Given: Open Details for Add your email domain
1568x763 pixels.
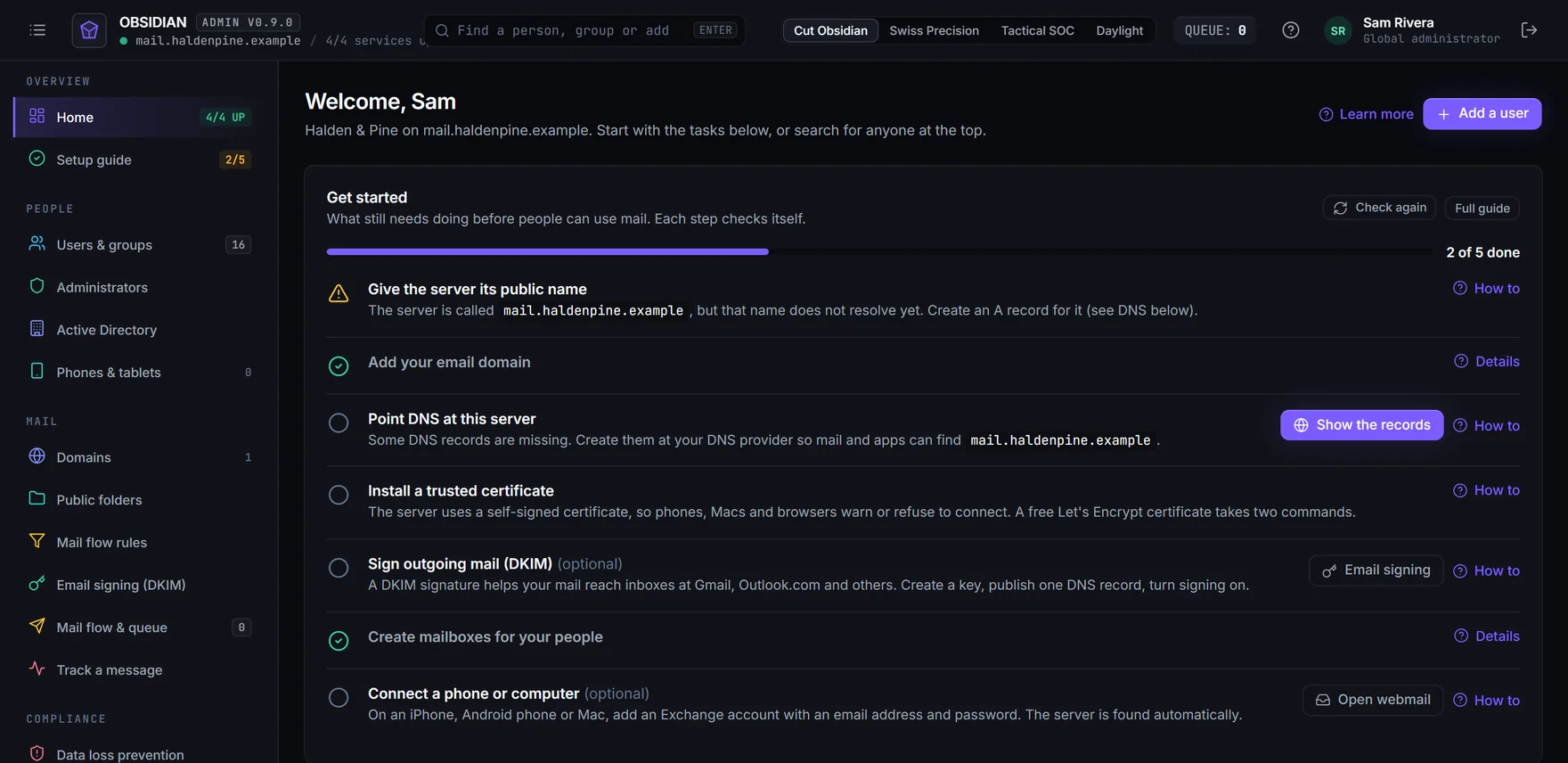Looking at the screenshot, I should [1486, 361].
